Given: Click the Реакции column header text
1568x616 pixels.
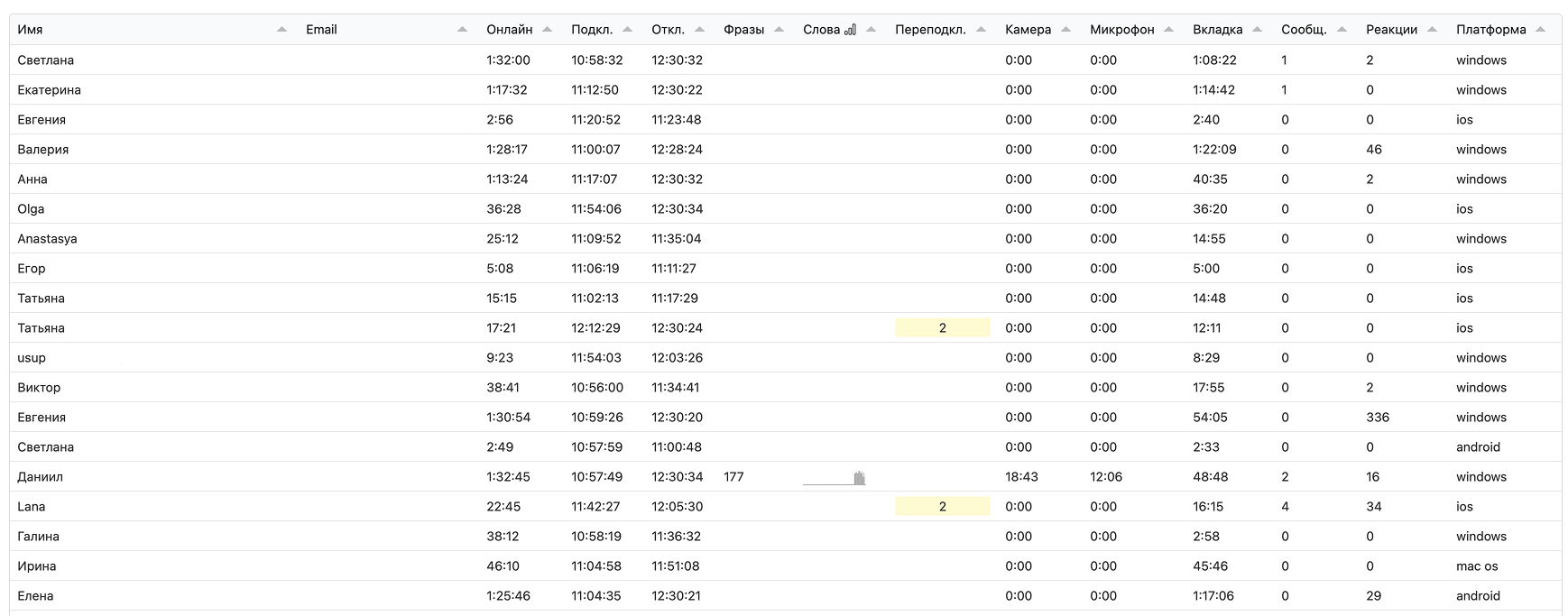Looking at the screenshot, I should [1391, 30].
